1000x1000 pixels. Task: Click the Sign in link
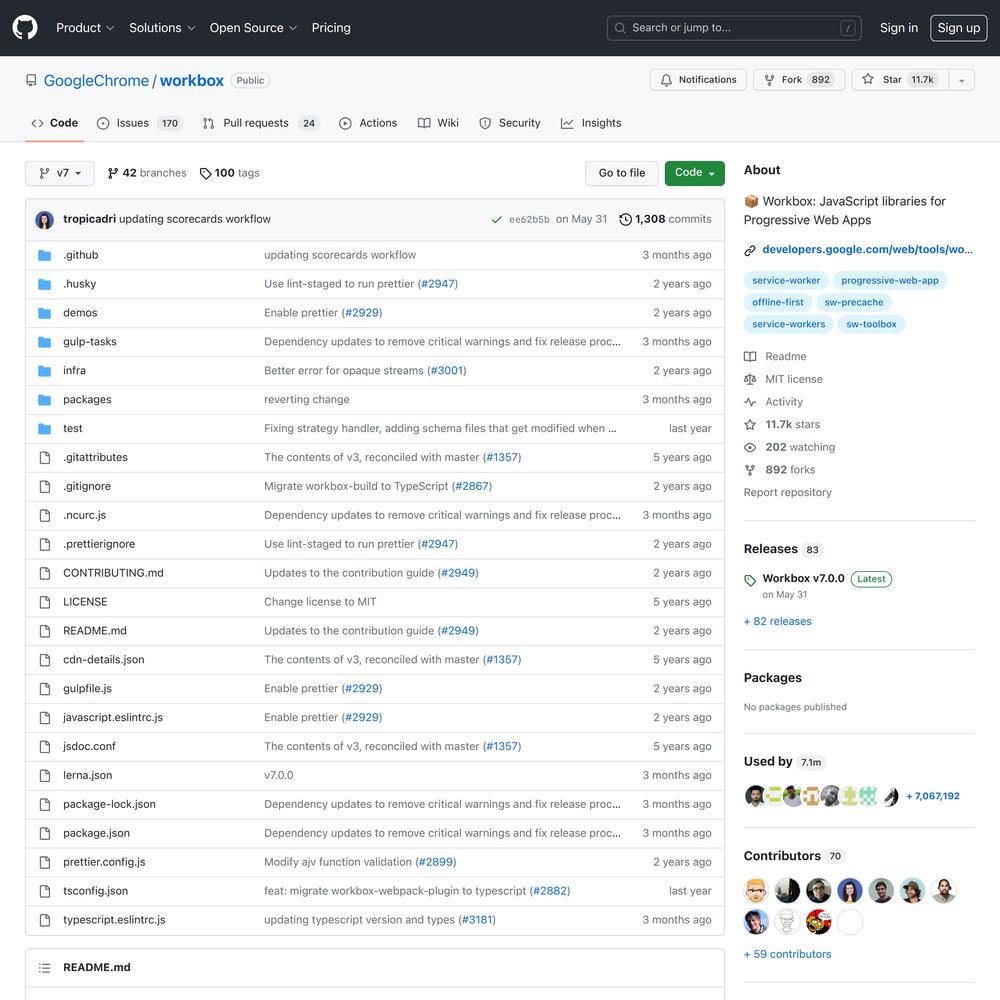coord(899,27)
